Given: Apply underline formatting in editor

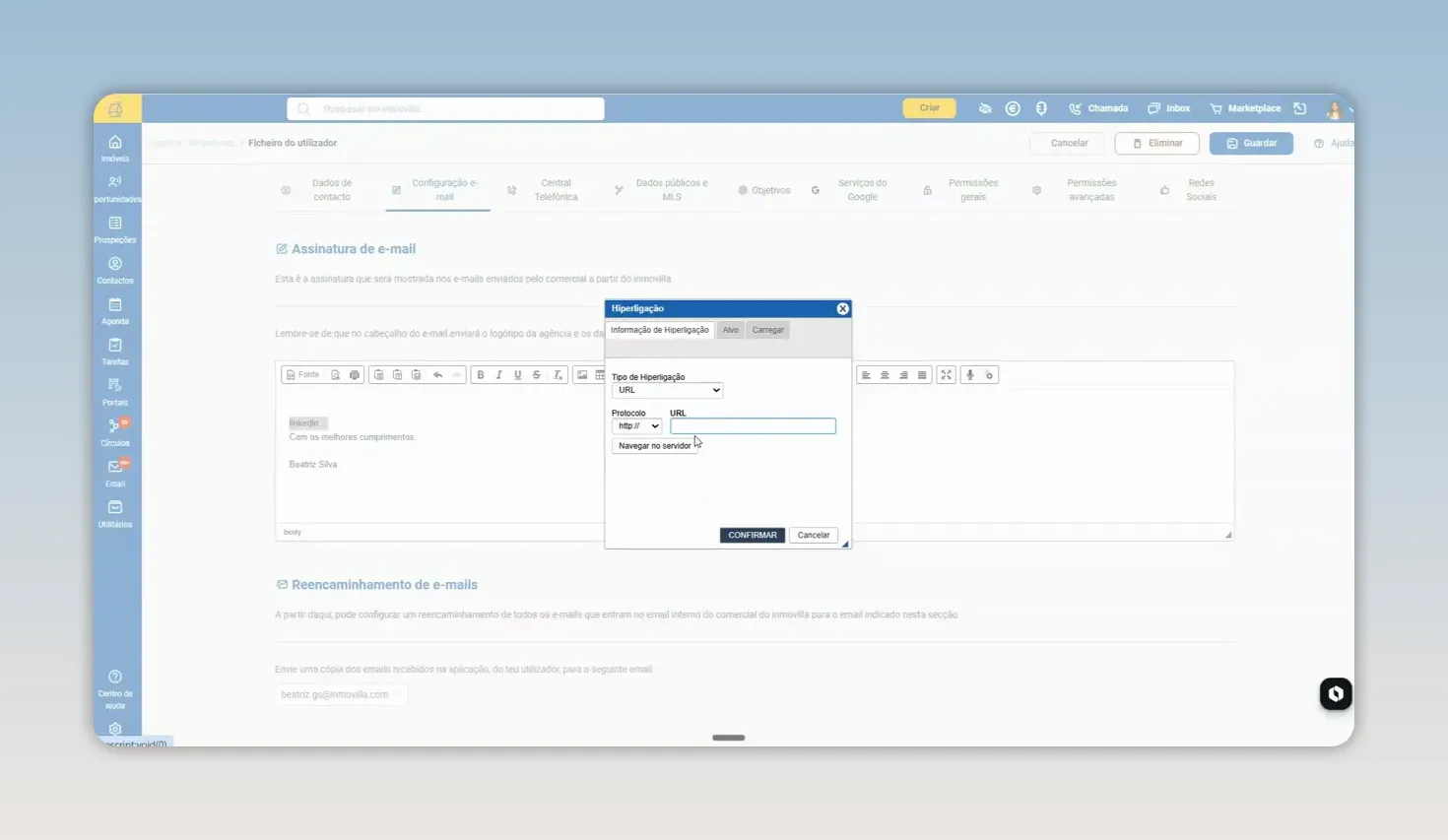Looking at the screenshot, I should (518, 375).
